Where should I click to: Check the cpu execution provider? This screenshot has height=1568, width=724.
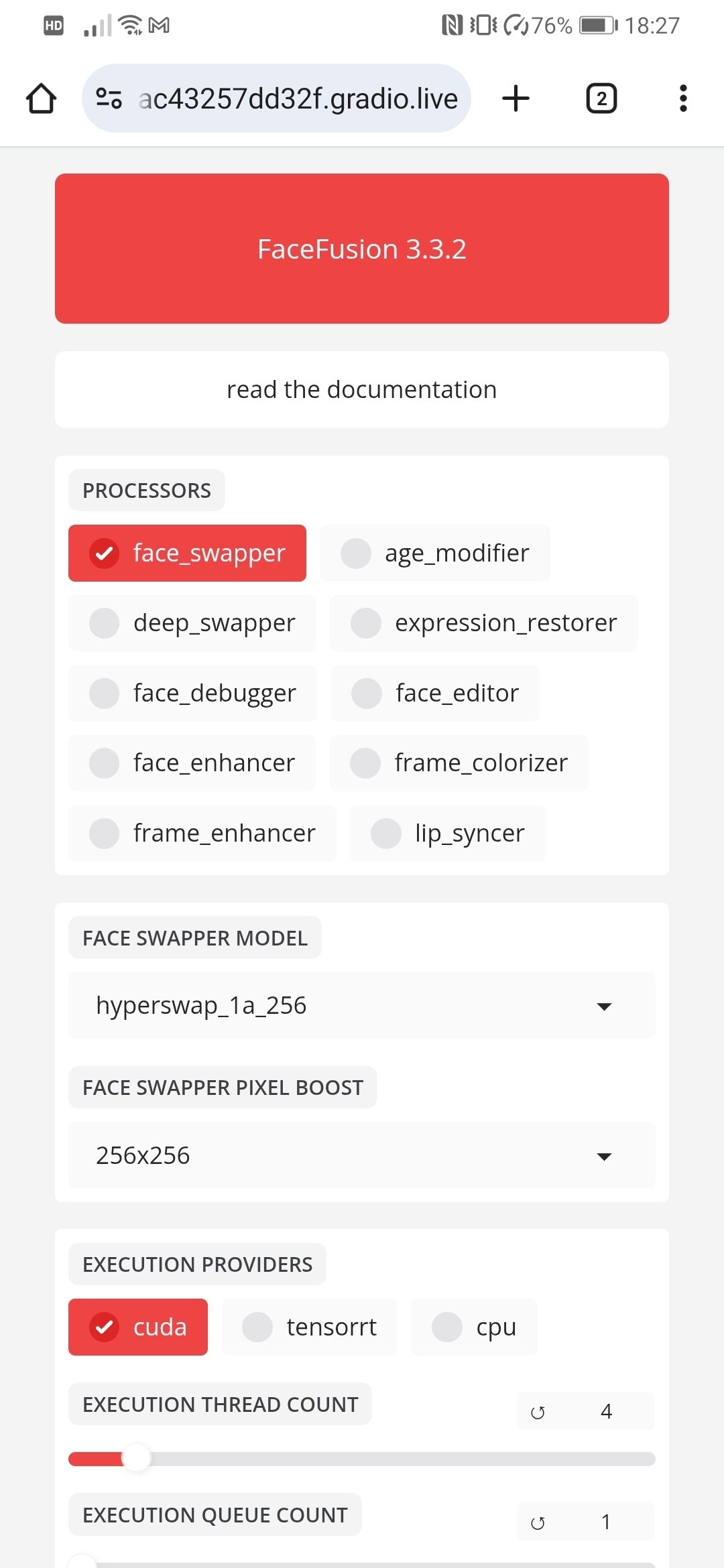[474, 1327]
